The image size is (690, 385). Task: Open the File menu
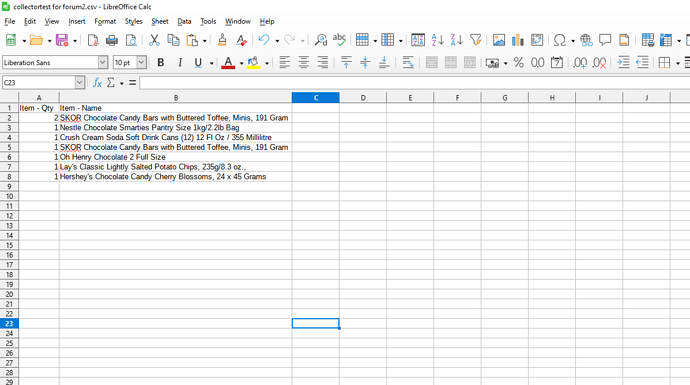tap(10, 21)
